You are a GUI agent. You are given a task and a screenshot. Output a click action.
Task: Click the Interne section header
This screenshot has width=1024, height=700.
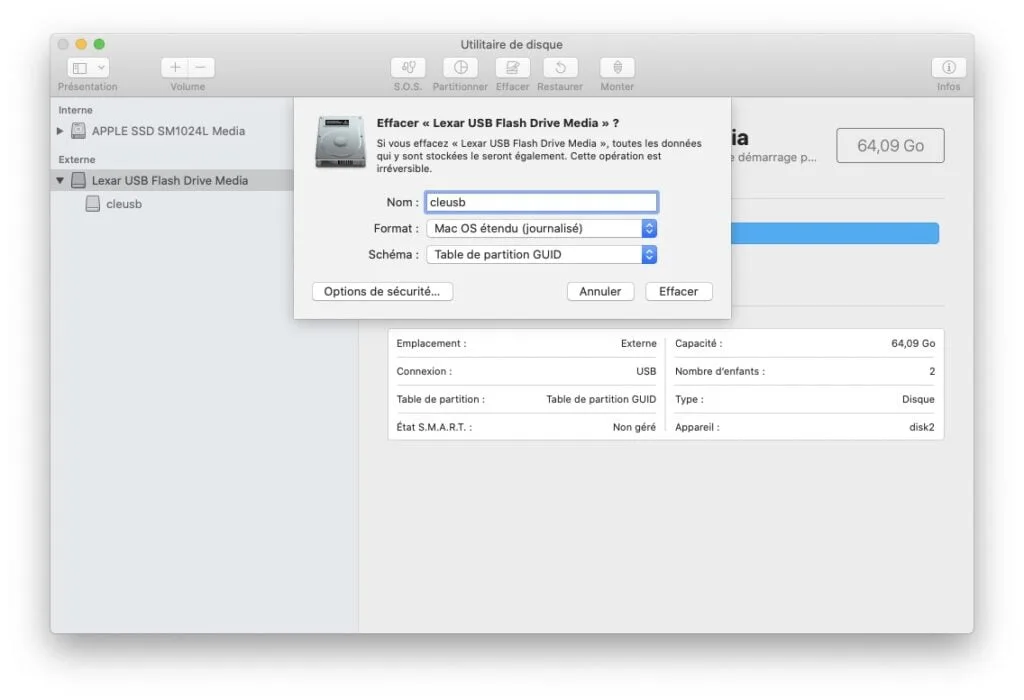[75, 110]
